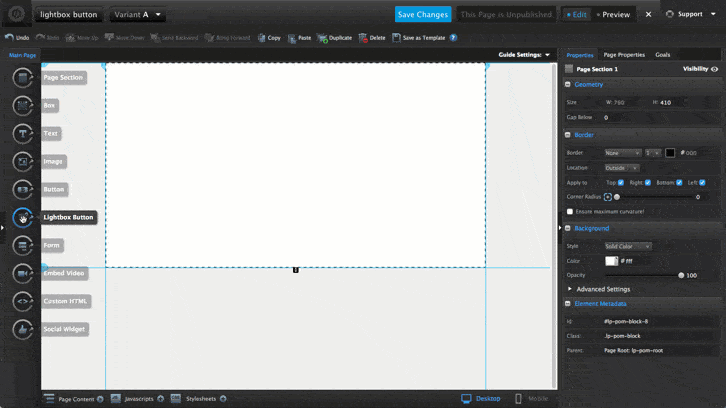This screenshot has height=408, width=726.
Task: Switch to the Page Properties tab
Action: [x=624, y=55]
